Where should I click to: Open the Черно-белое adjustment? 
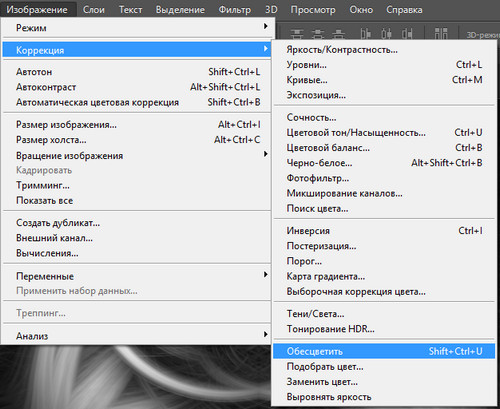(x=384, y=163)
